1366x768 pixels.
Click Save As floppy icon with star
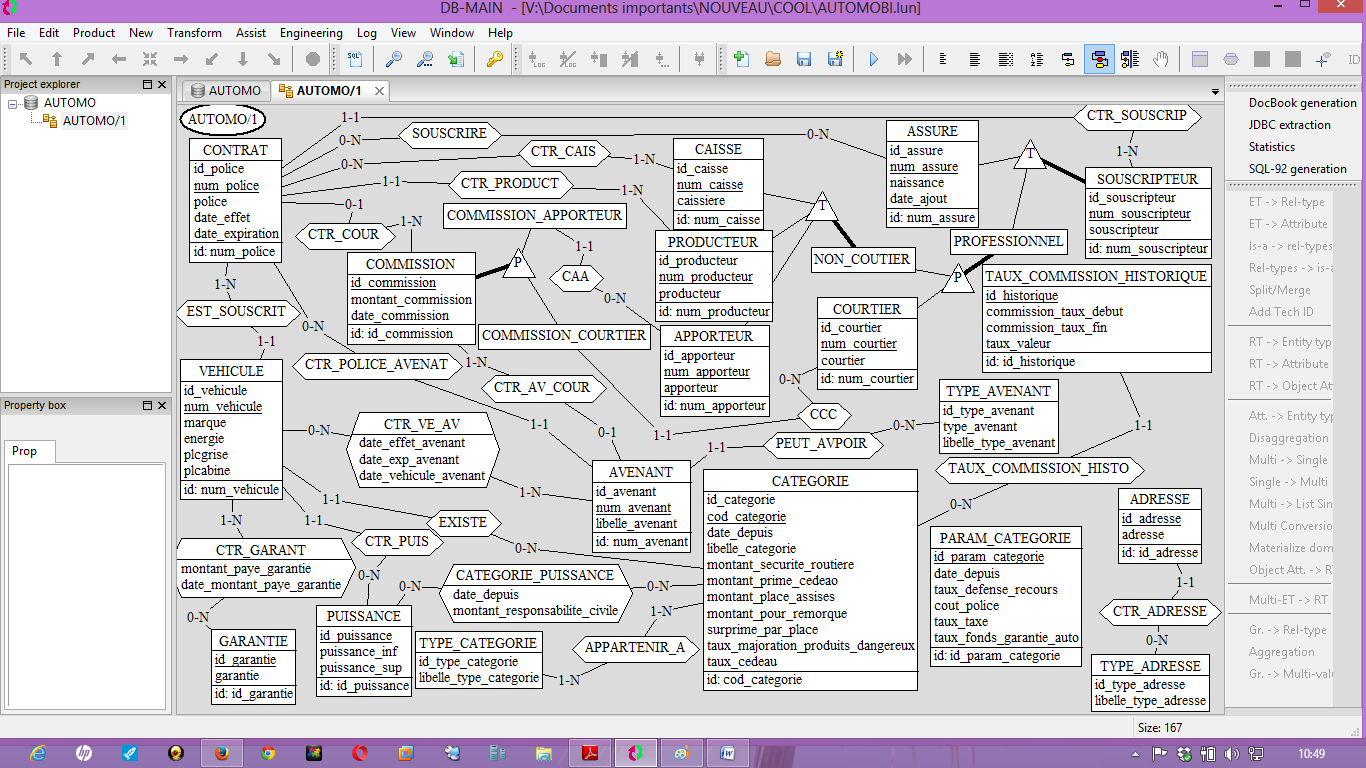pyautogui.click(x=835, y=59)
